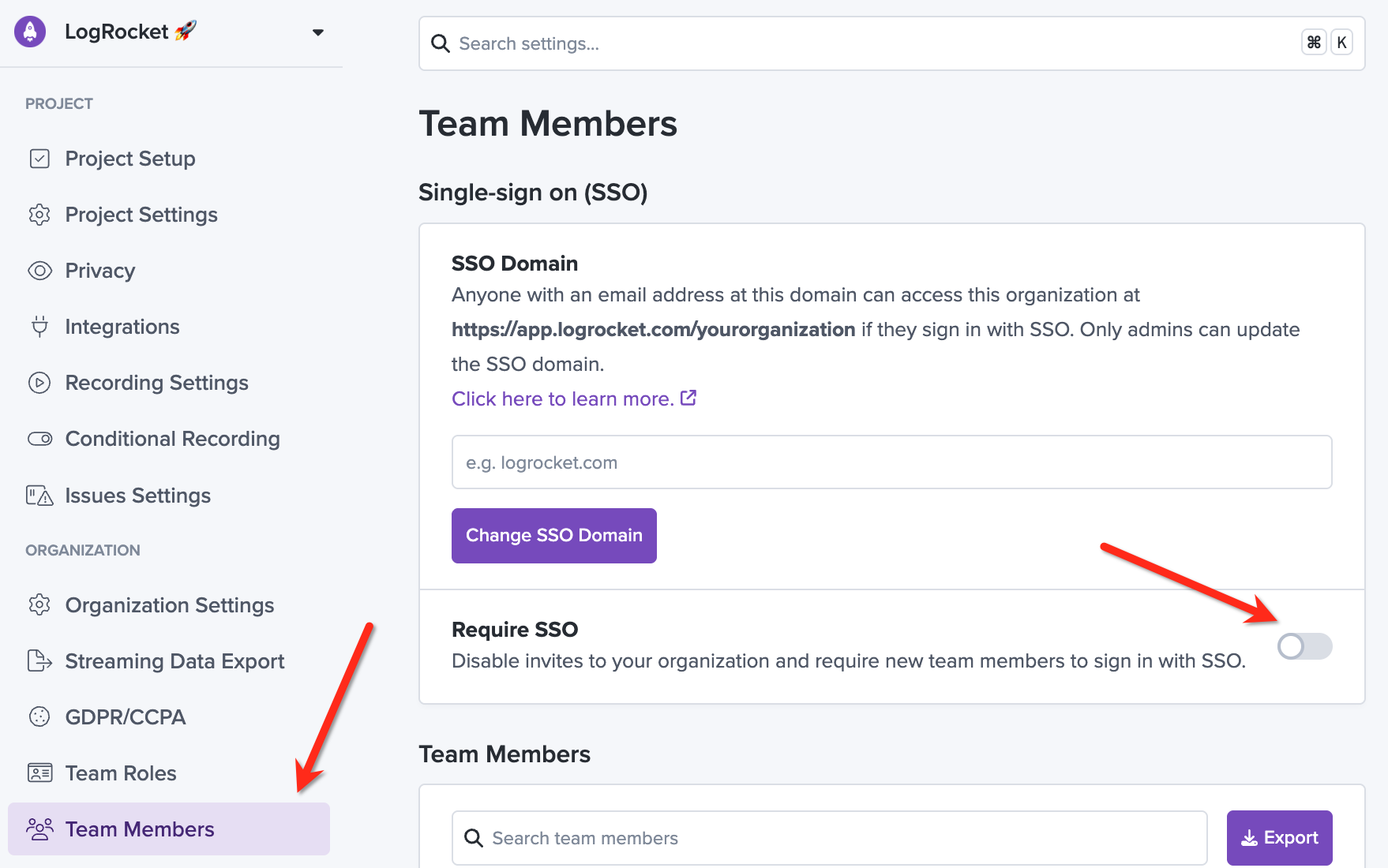Image resolution: width=1388 pixels, height=868 pixels.
Task: Click the K key shortcut badge
Action: (x=1341, y=43)
